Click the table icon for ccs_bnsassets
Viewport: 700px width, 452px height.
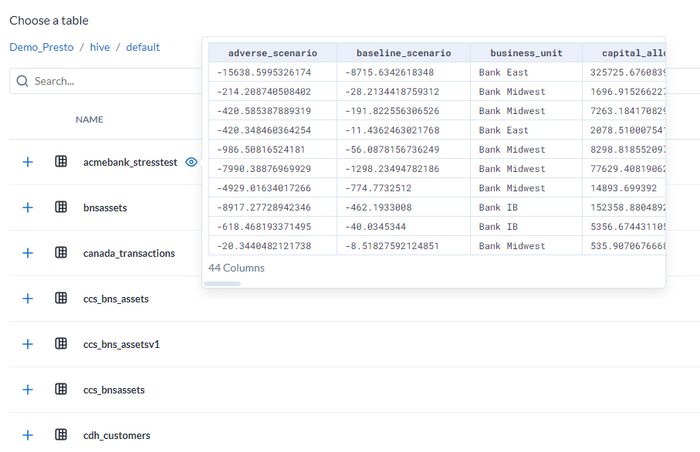(61, 389)
